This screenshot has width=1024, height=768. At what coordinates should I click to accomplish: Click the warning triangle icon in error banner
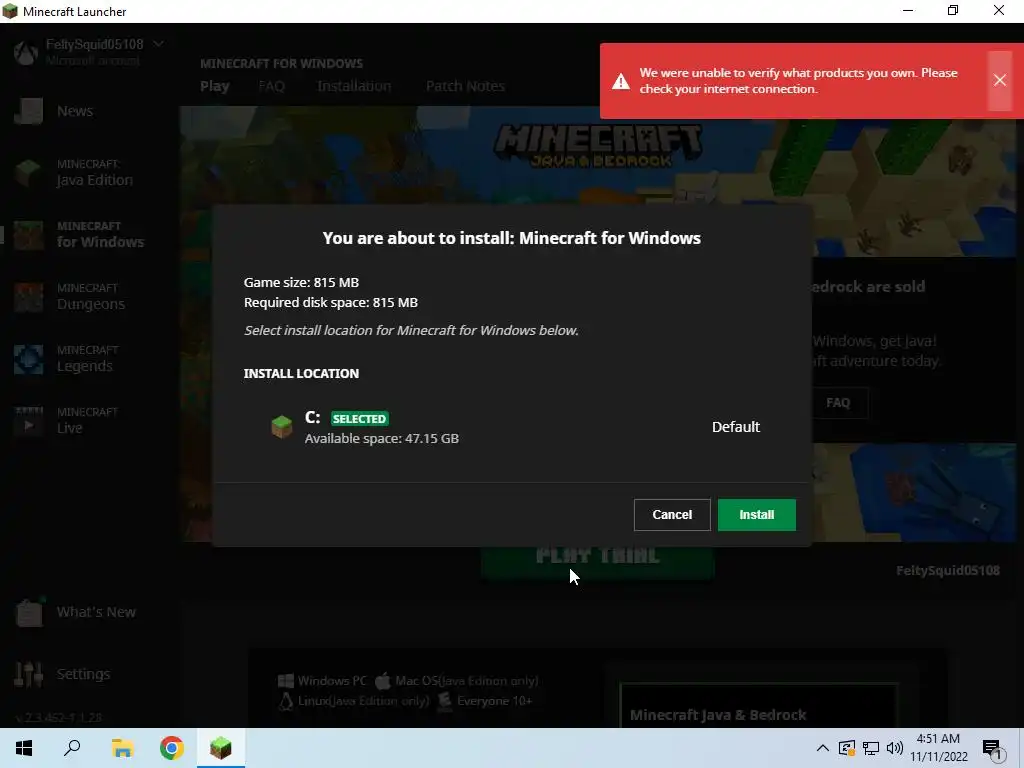[620, 82]
